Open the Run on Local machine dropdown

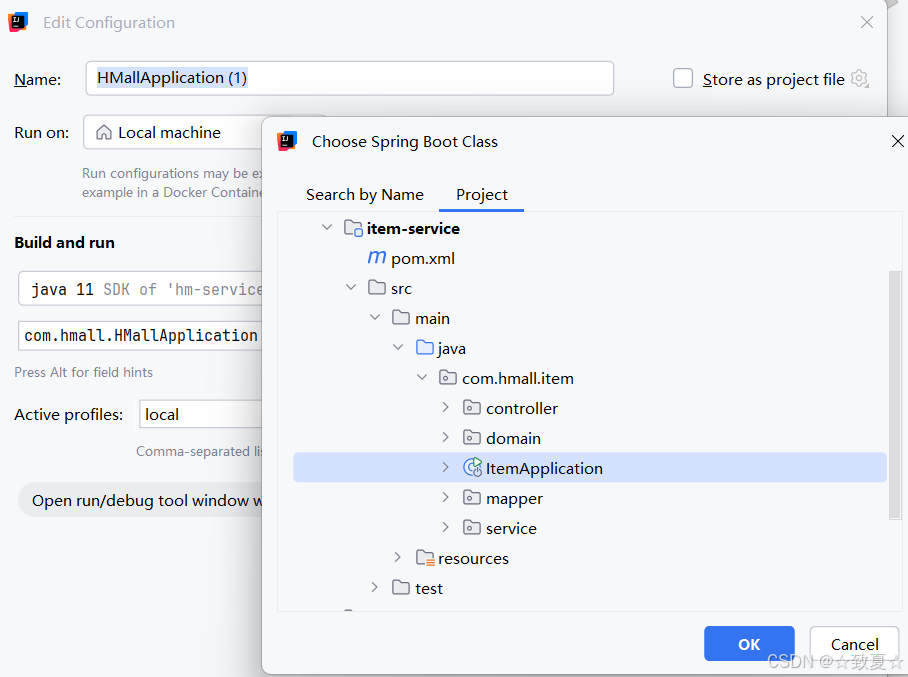(173, 133)
